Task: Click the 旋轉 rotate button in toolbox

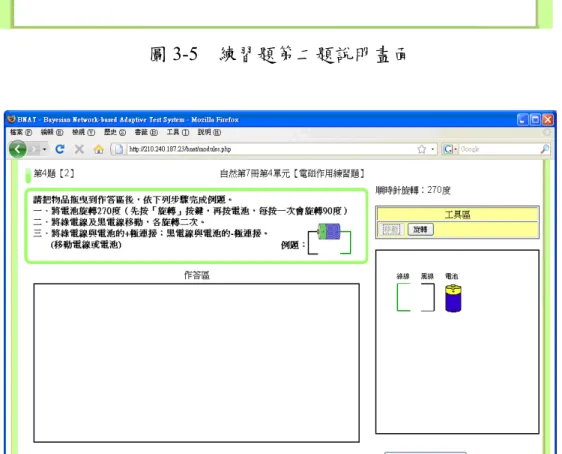Action: (x=420, y=229)
